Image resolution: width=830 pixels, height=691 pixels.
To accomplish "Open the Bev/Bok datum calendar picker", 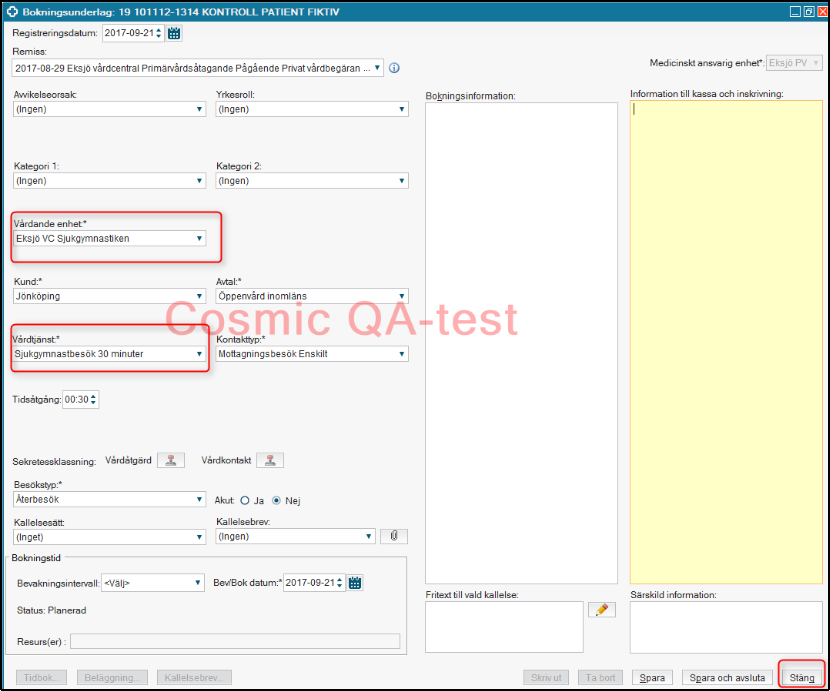I will click(355, 583).
